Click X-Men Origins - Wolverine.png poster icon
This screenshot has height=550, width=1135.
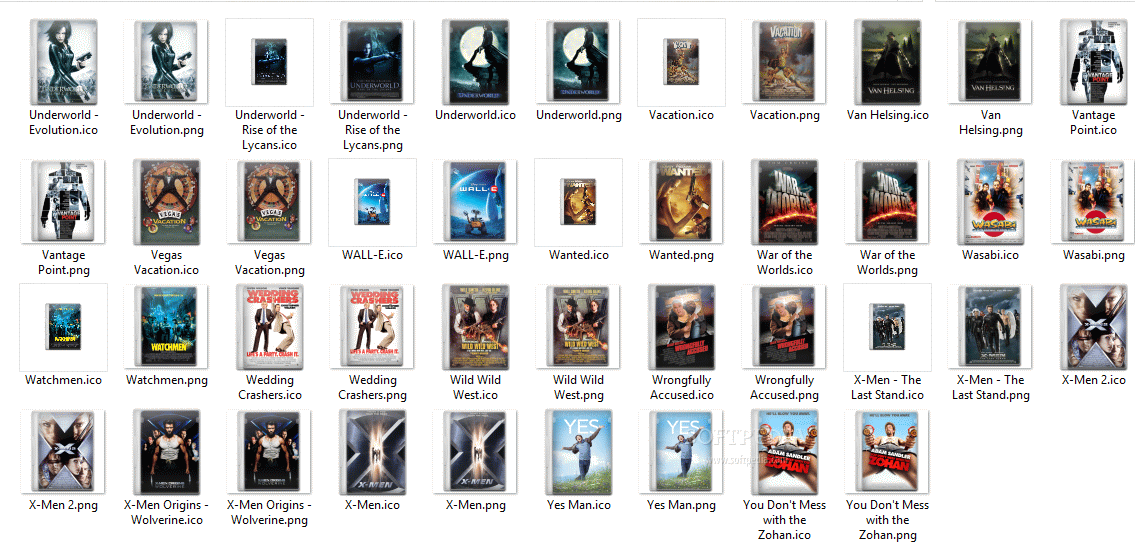(x=269, y=452)
